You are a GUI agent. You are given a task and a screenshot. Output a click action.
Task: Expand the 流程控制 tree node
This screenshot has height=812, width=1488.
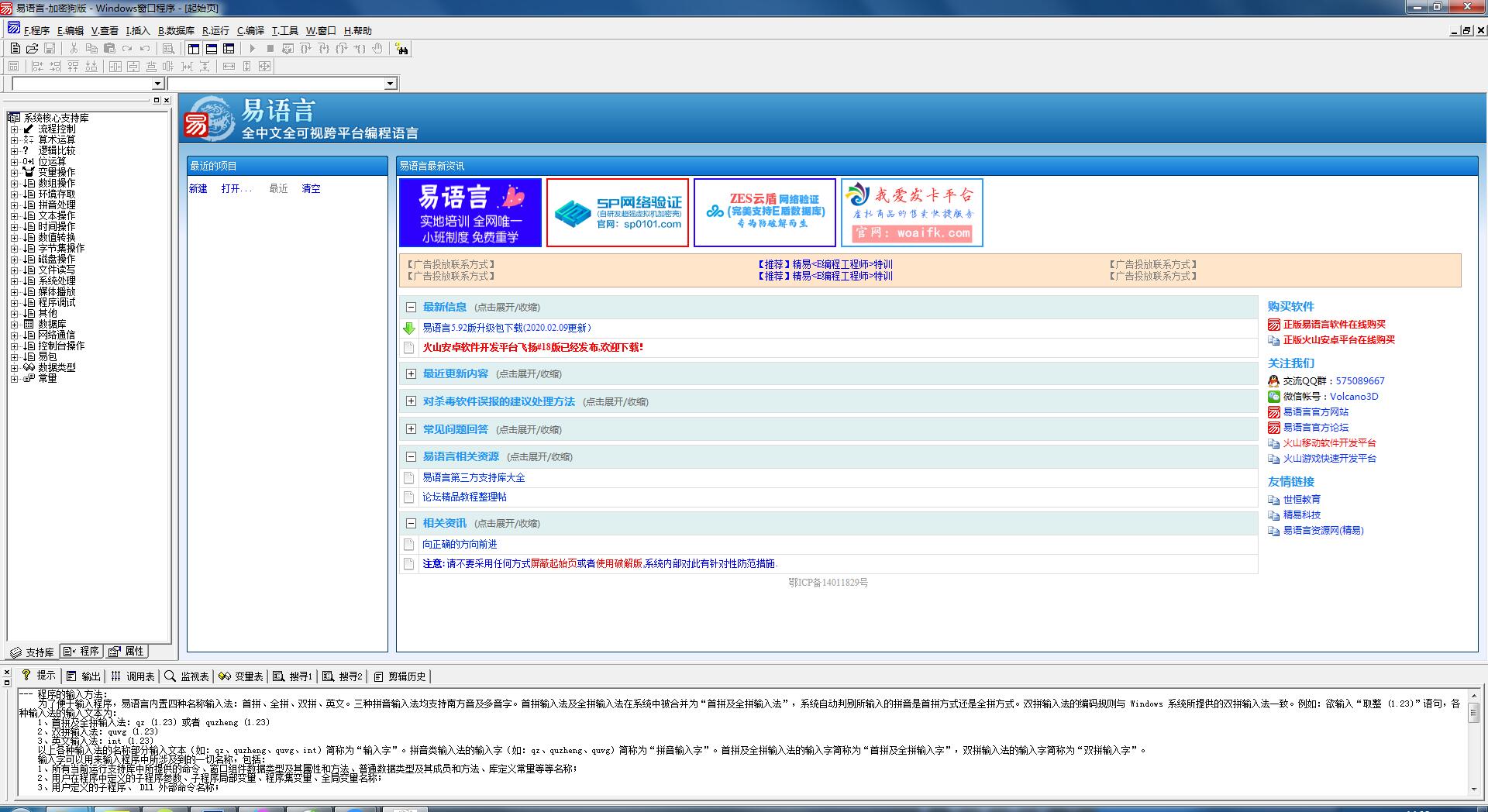(14, 129)
